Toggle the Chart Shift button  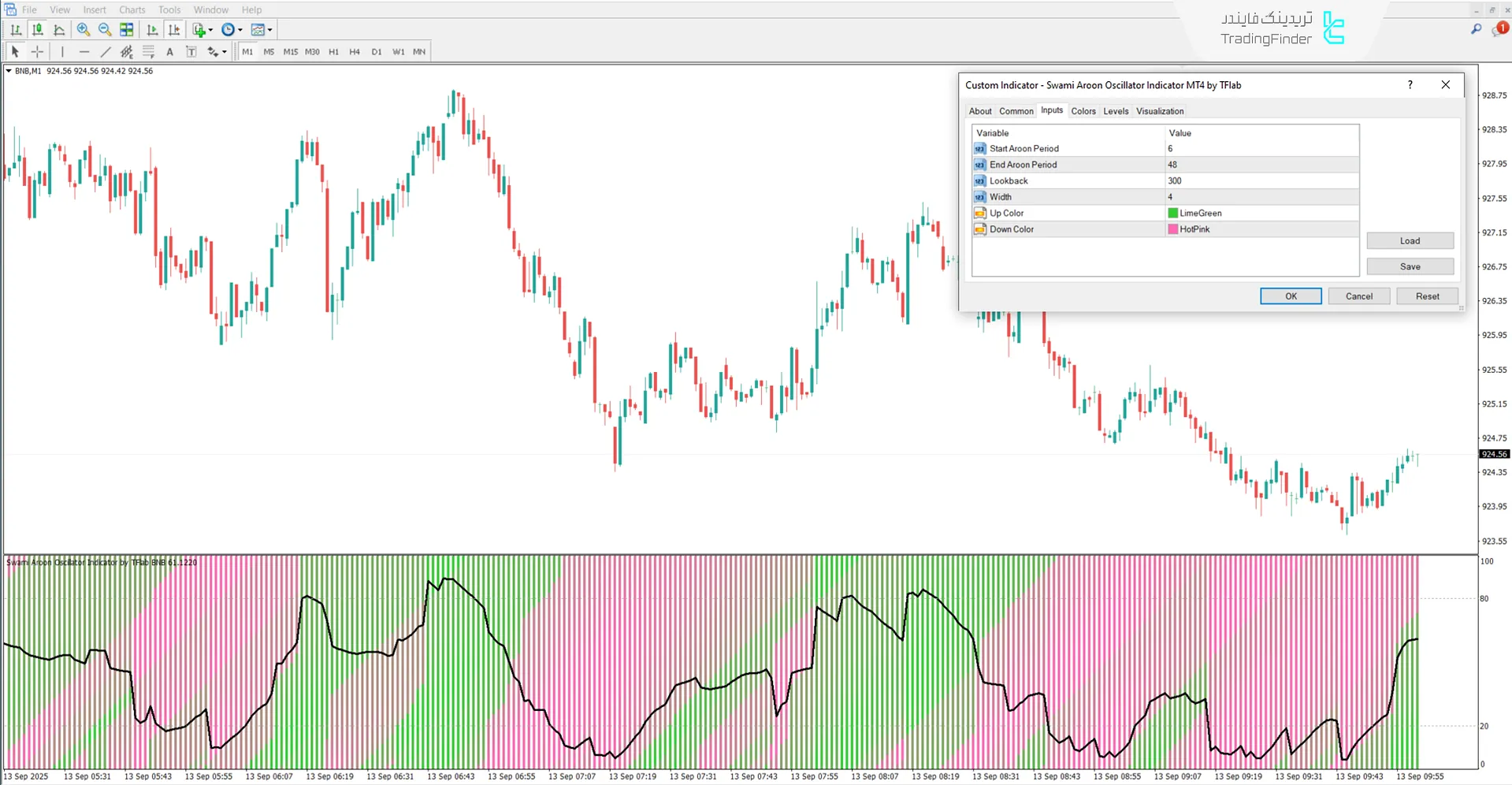[174, 30]
